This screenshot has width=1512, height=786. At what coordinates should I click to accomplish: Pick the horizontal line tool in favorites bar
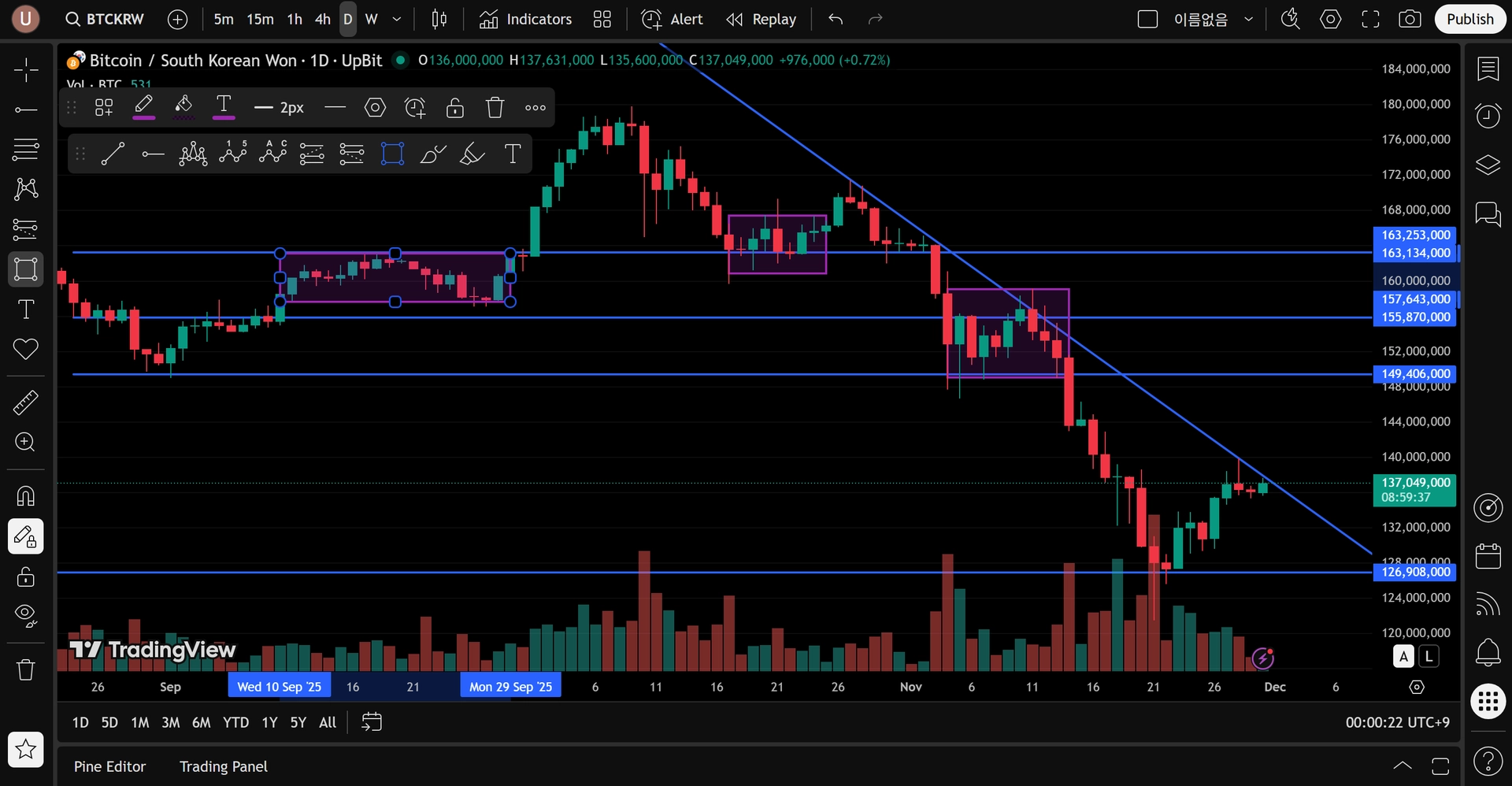coord(153,154)
